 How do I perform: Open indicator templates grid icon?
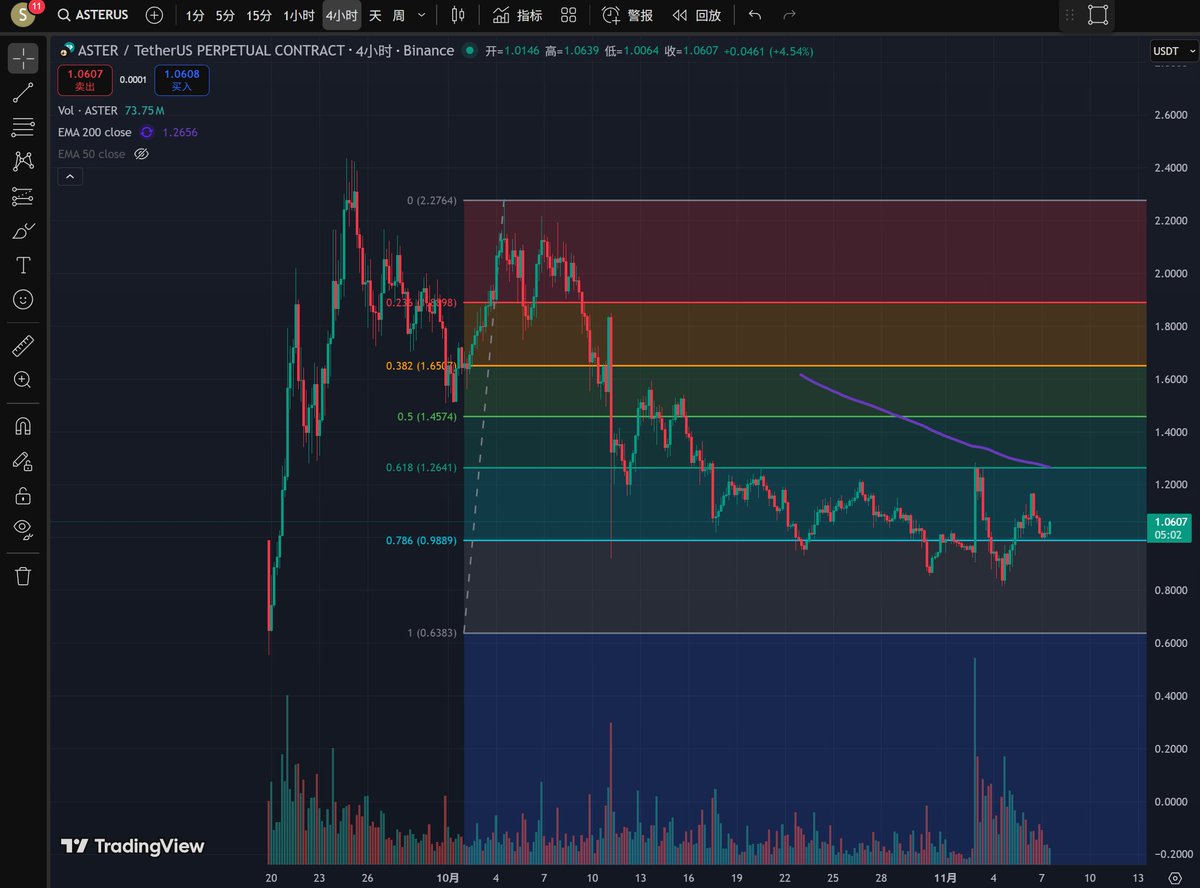568,15
